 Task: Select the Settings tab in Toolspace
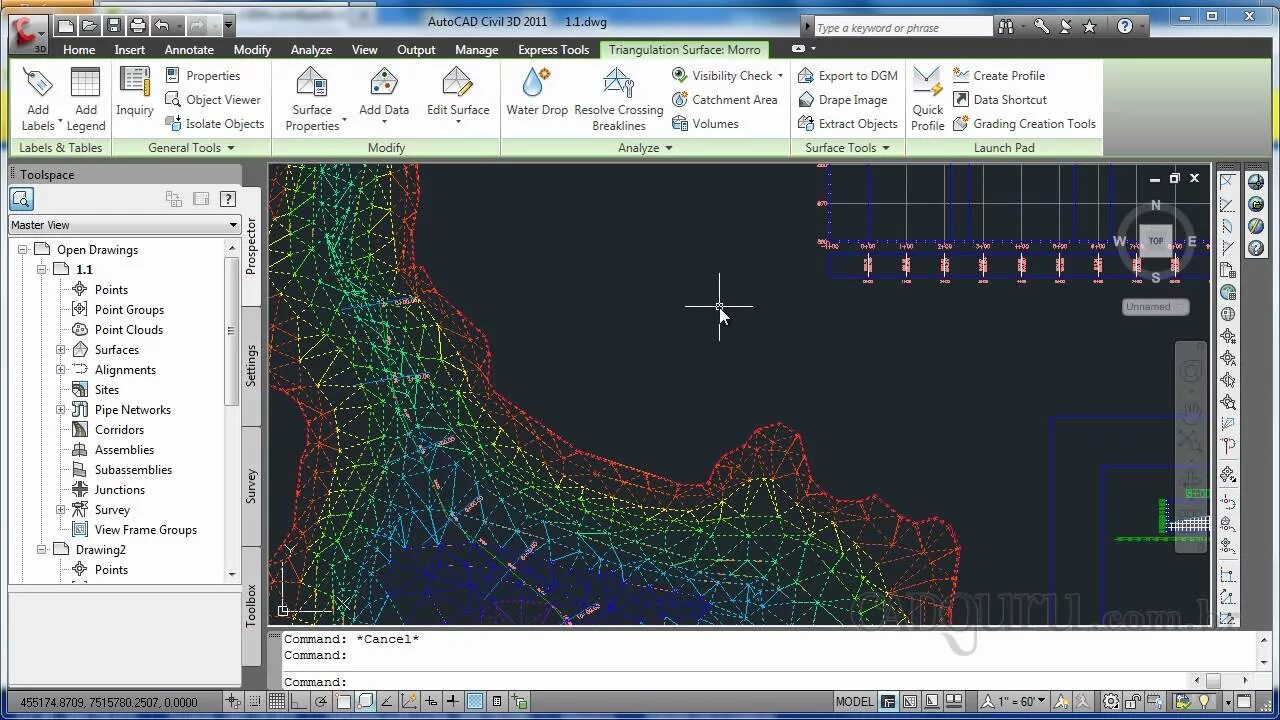click(251, 366)
